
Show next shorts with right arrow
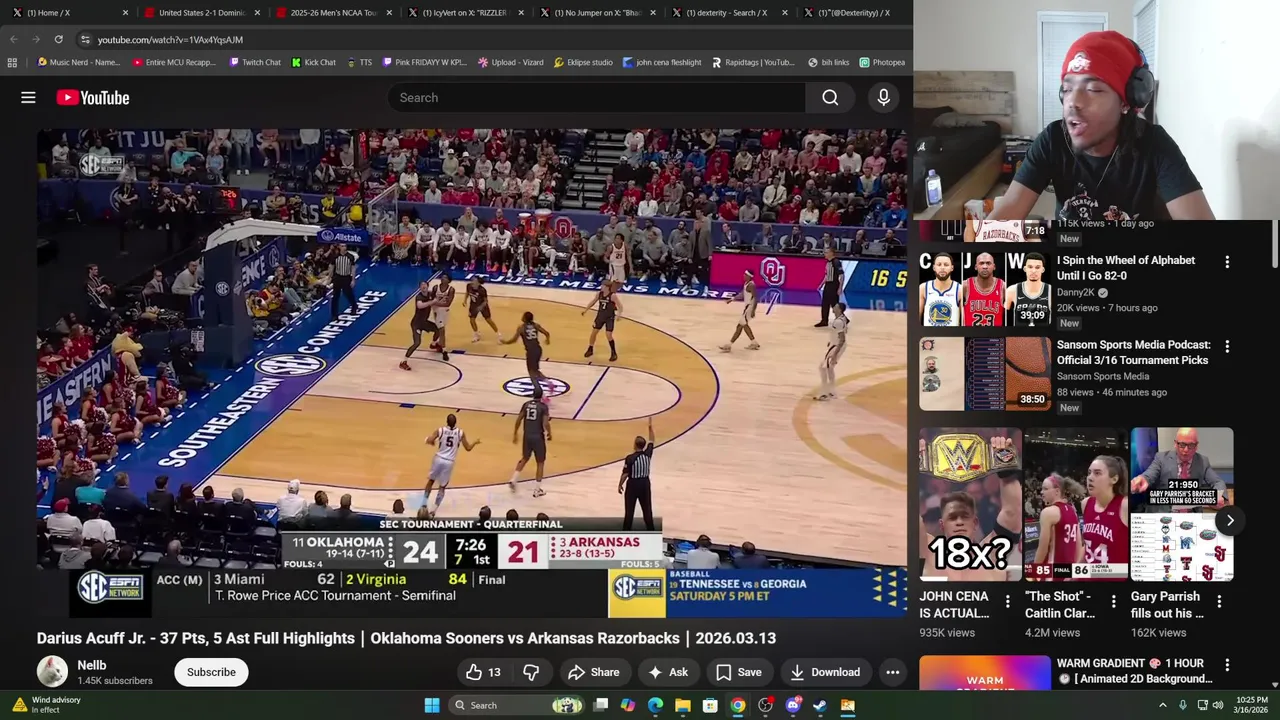click(1230, 520)
